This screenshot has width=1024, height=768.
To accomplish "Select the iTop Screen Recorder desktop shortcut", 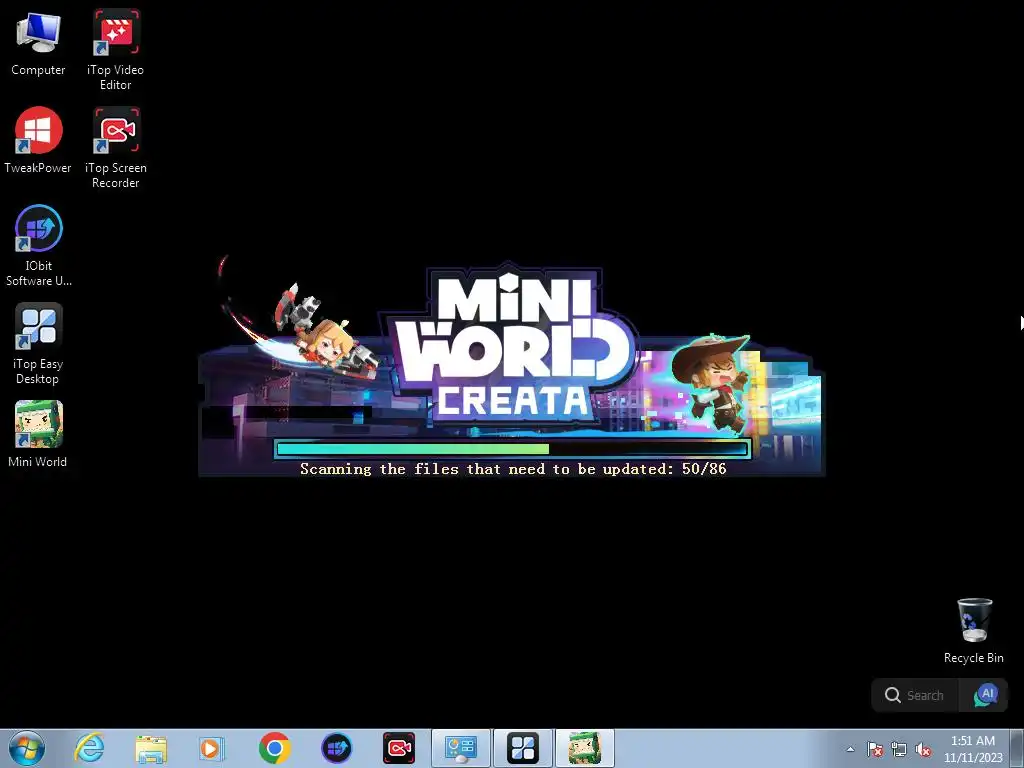I will pyautogui.click(x=116, y=148).
